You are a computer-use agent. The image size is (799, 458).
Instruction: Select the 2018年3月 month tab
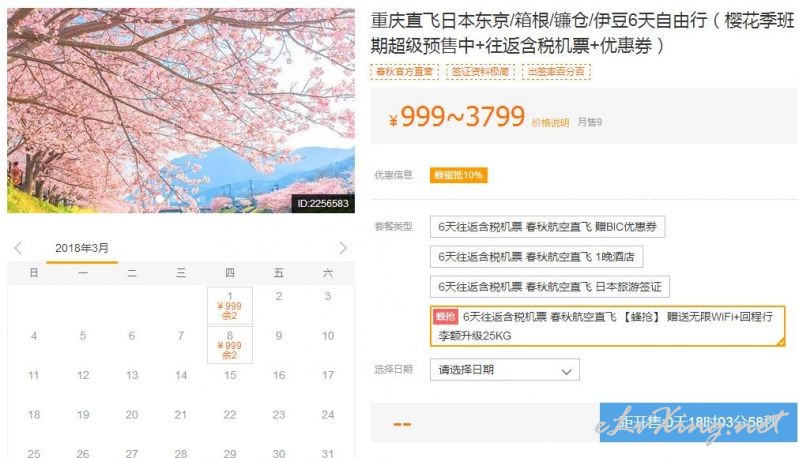click(x=82, y=249)
